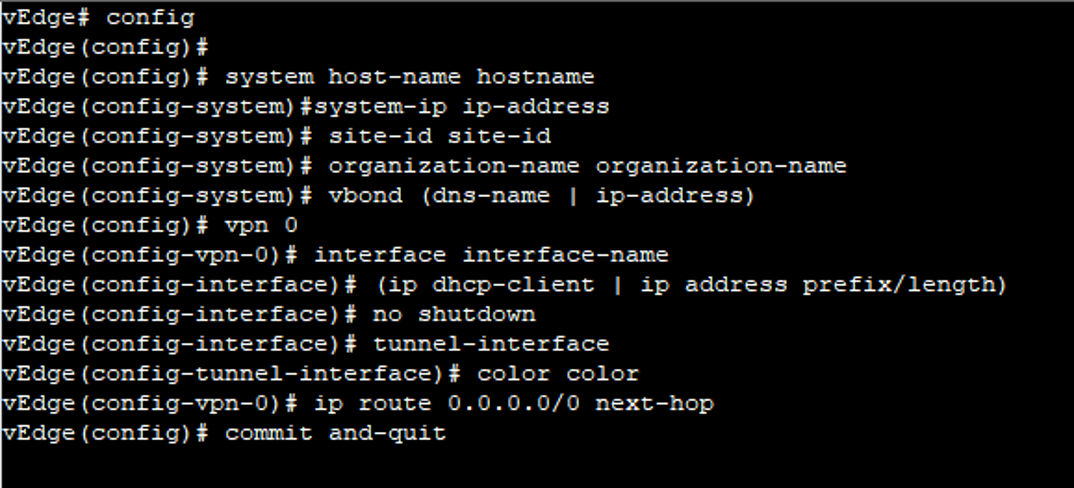This screenshot has width=1074, height=488.
Task: Click blank terminal area below last command
Action: click(x=537, y=467)
